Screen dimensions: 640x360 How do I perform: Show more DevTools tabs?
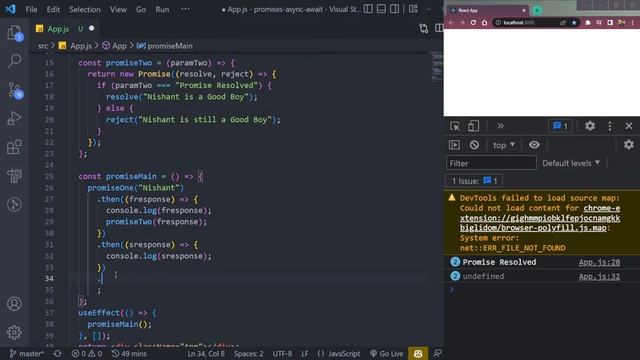[x=500, y=126]
